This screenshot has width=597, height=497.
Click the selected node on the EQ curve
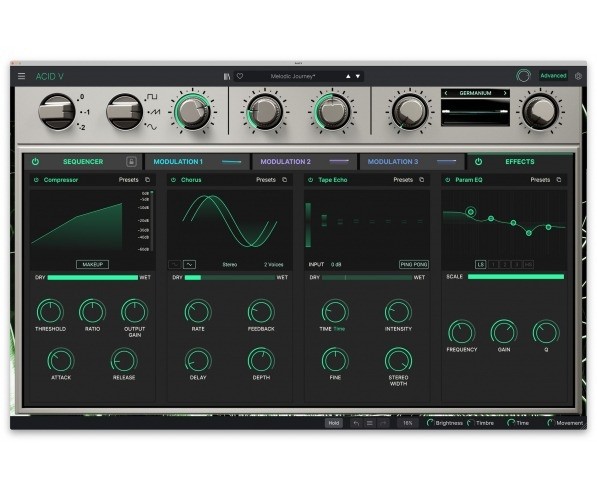pyautogui.click(x=471, y=212)
